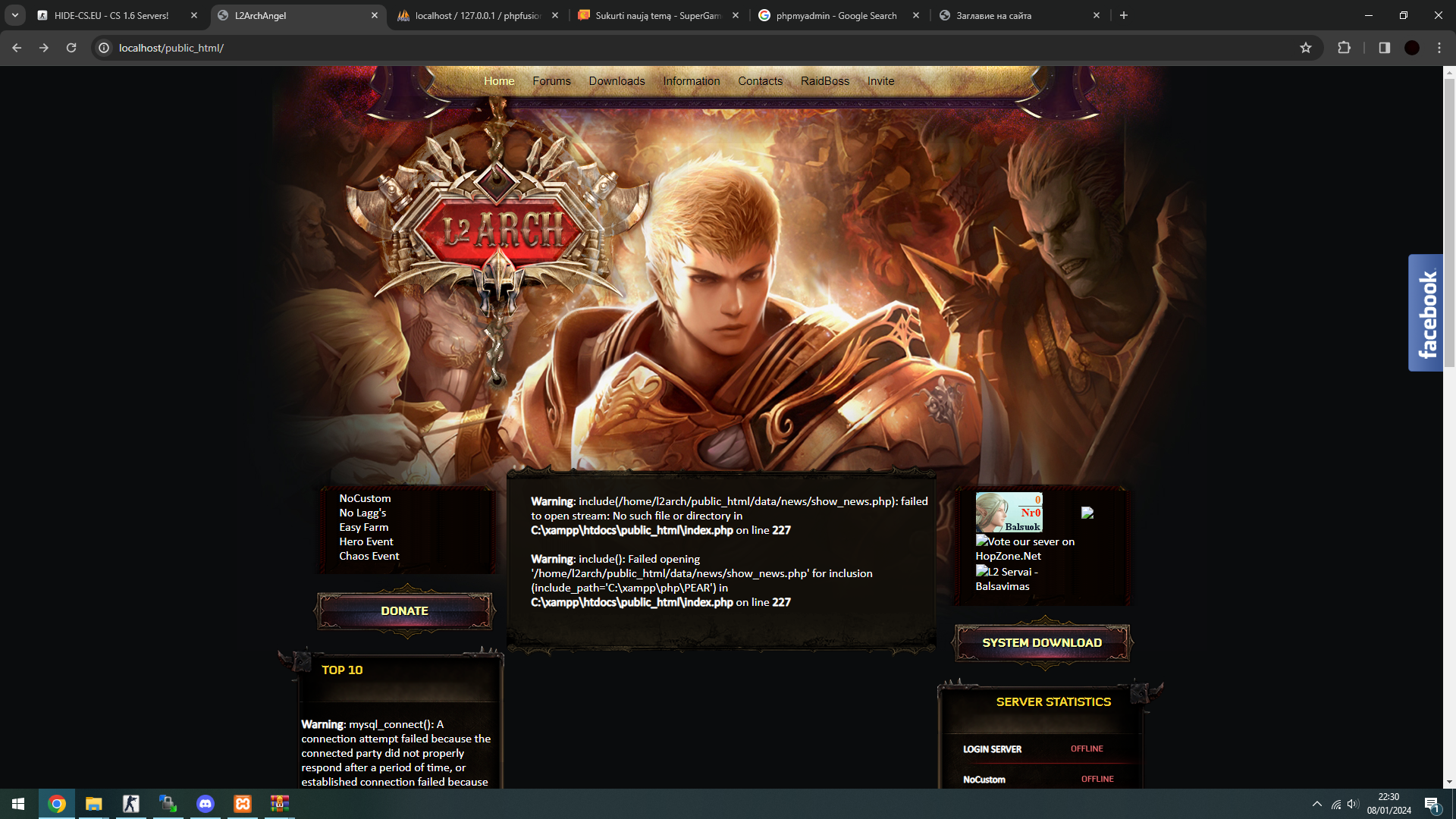The image size is (1456, 819).
Task: Open the Home menu item
Action: [x=499, y=81]
